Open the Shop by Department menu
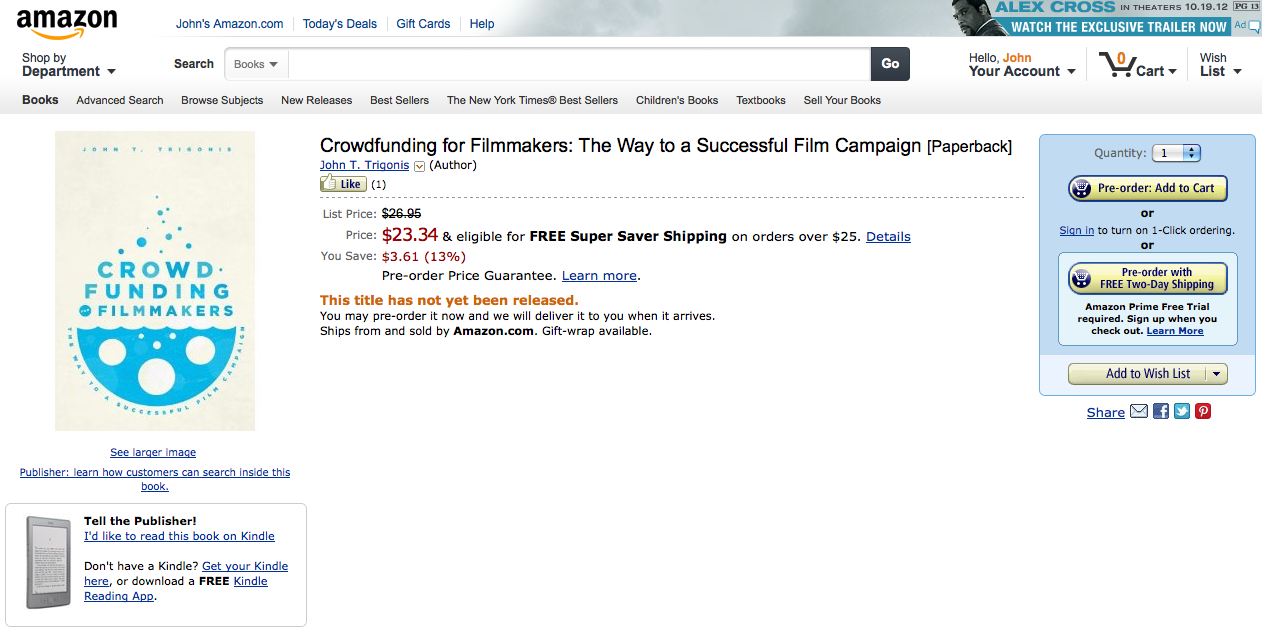 [68, 65]
